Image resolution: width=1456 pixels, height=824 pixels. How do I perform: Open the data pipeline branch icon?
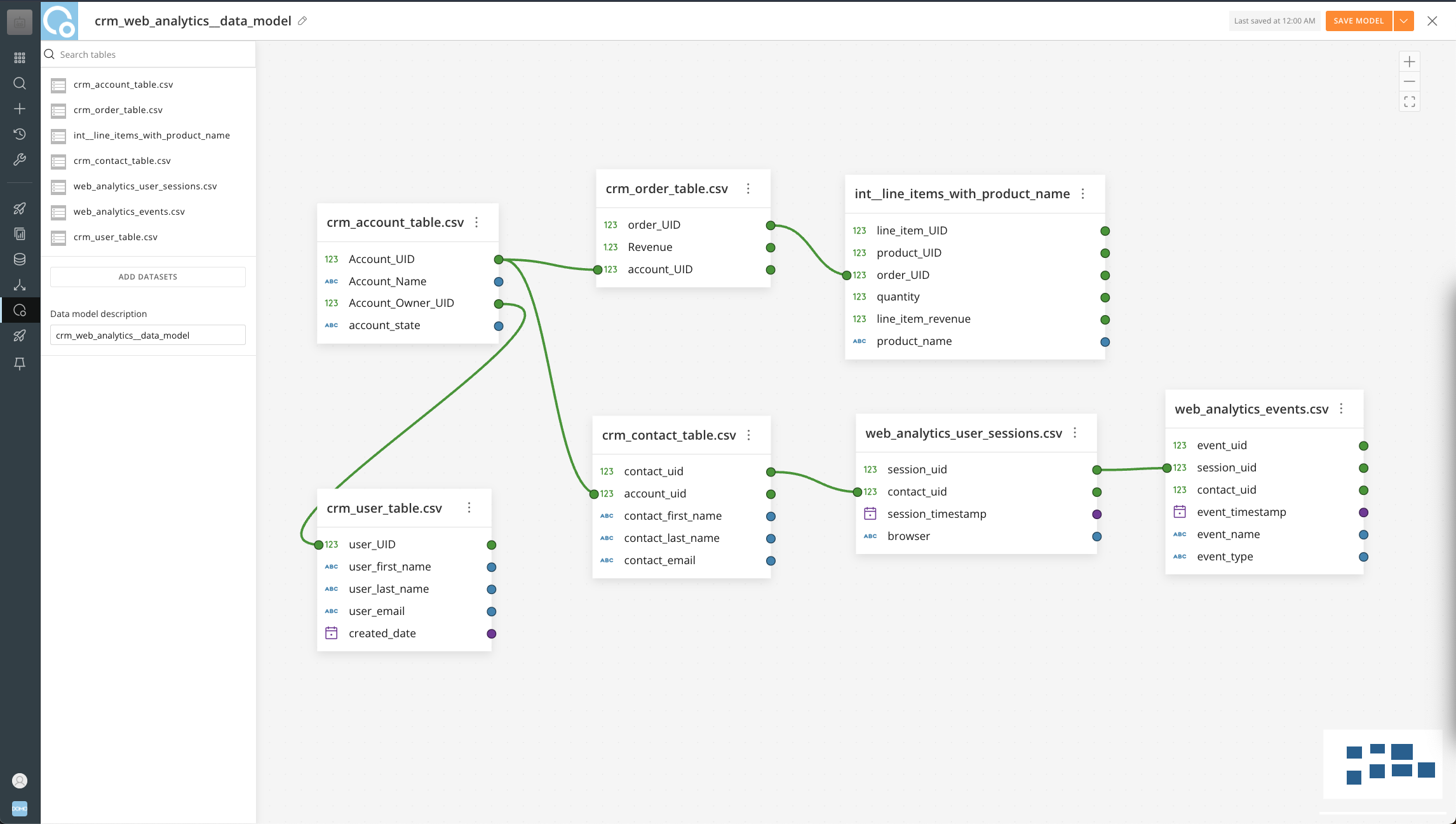[20, 285]
